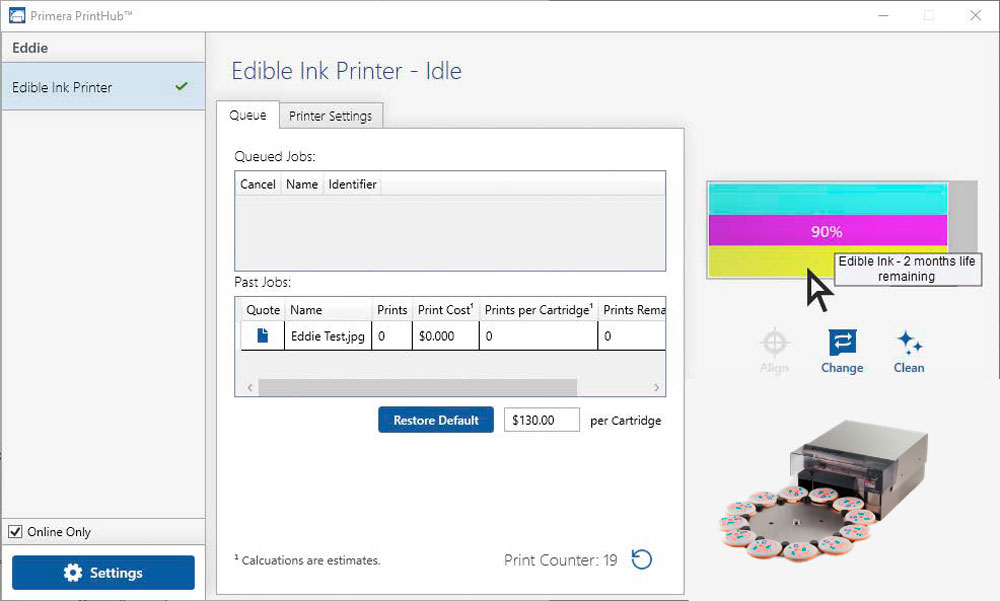The height and width of the screenshot is (601, 1000).
Task: Click the cyan ink level bar
Action: pyautogui.click(x=827, y=199)
